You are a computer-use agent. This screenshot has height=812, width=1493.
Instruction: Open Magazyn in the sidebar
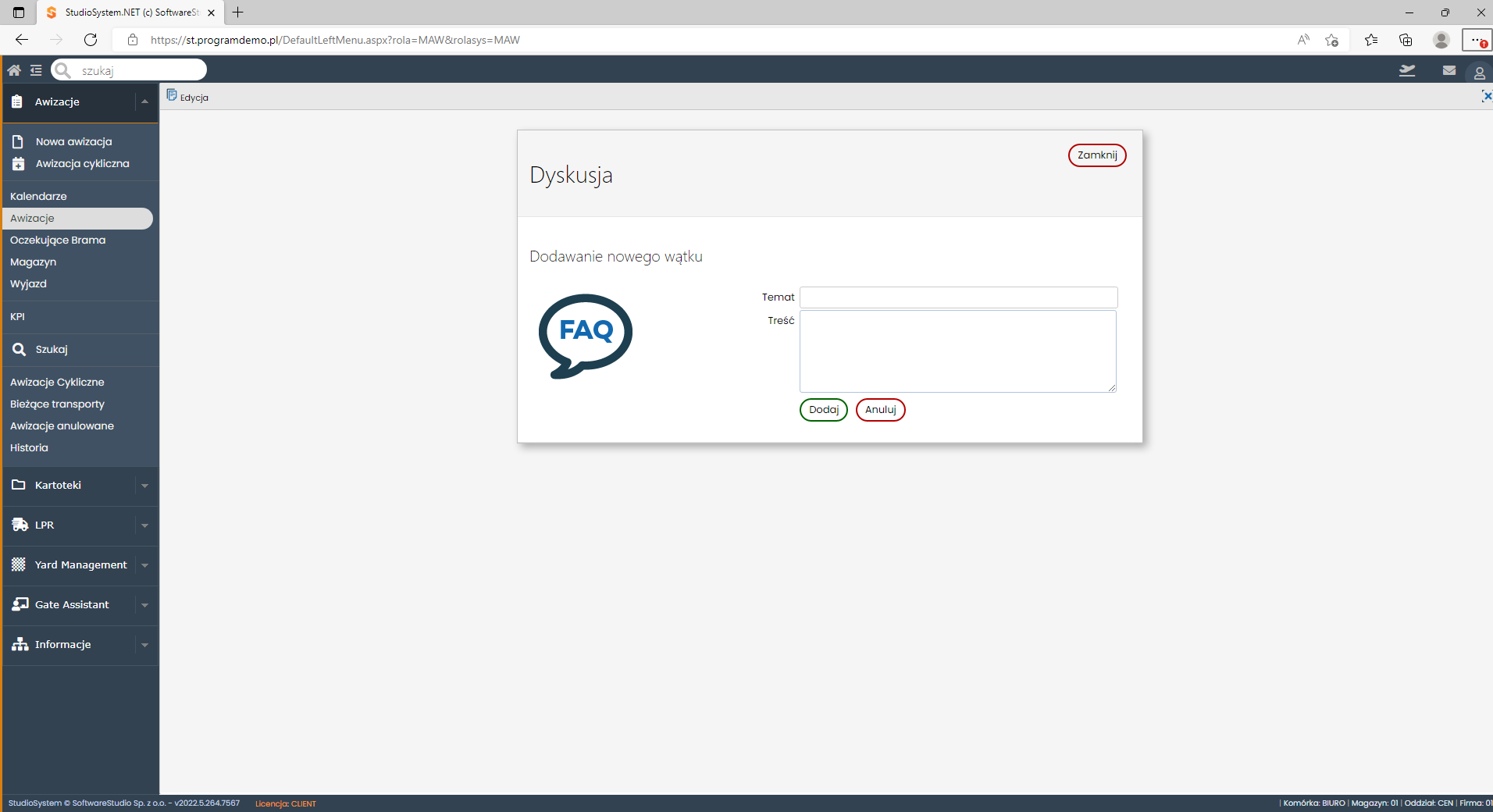33,262
